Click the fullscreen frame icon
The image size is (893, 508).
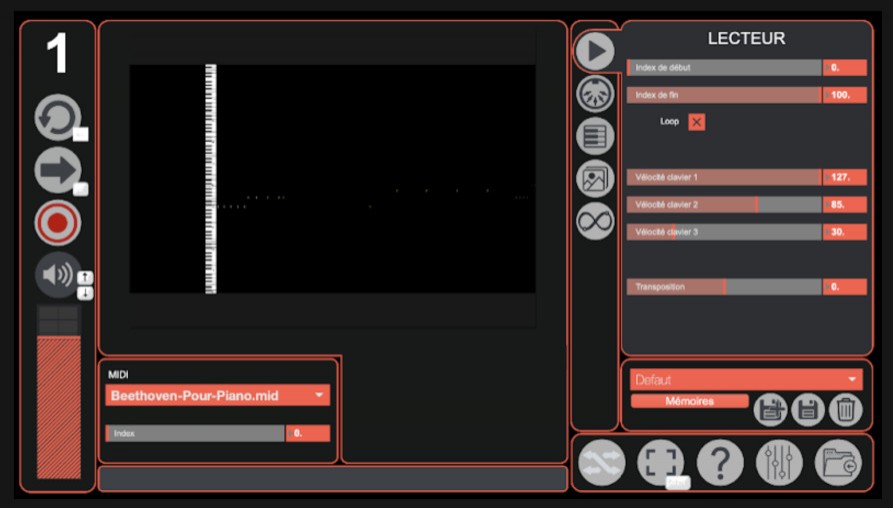(660, 462)
